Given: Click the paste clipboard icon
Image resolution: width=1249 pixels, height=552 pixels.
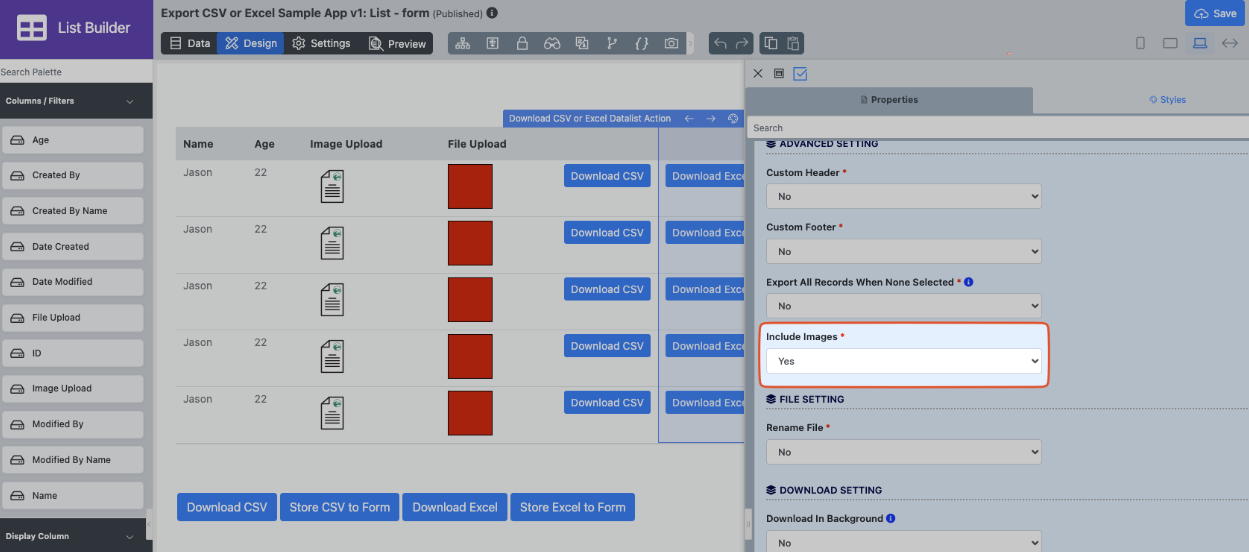Looking at the screenshot, I should [793, 44].
